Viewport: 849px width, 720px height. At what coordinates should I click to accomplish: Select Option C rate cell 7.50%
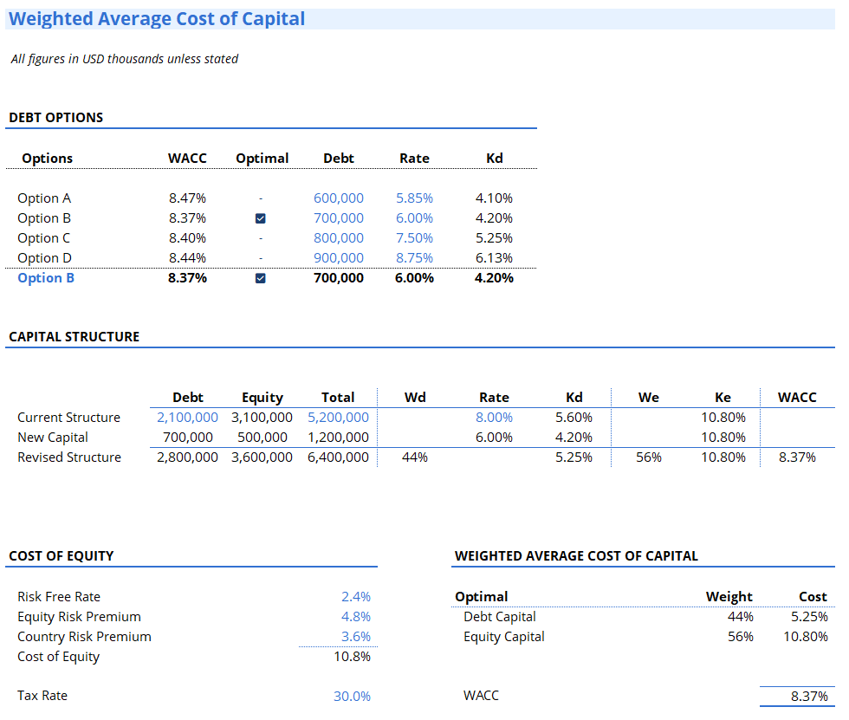coord(414,238)
